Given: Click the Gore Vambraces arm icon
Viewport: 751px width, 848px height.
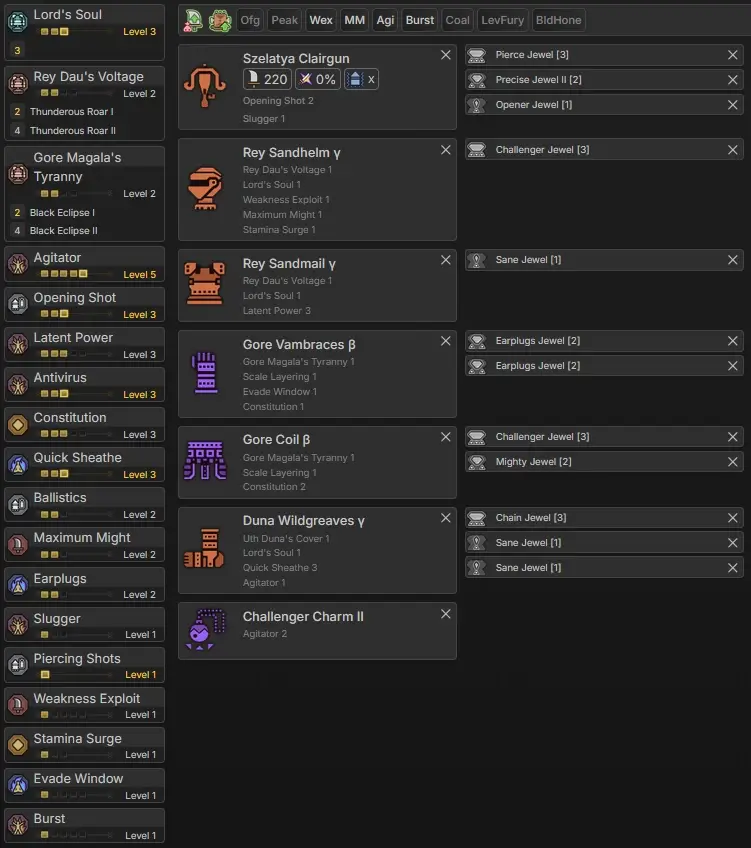Looking at the screenshot, I should (205, 374).
